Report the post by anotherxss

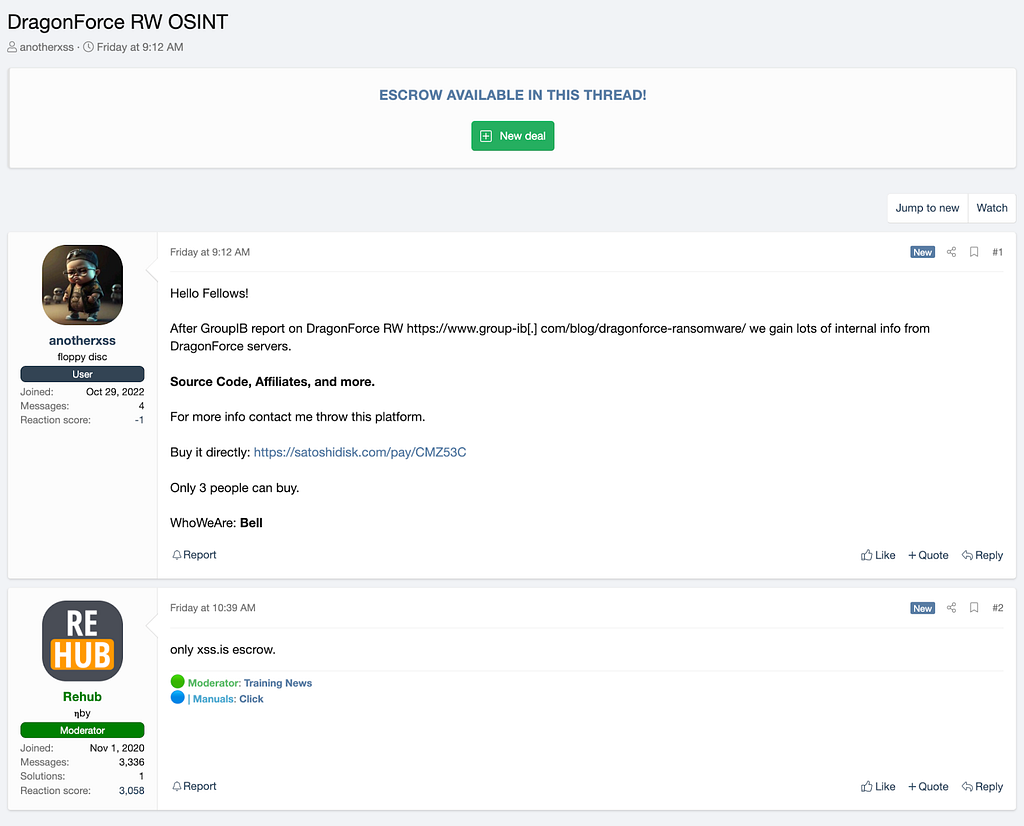pos(194,554)
